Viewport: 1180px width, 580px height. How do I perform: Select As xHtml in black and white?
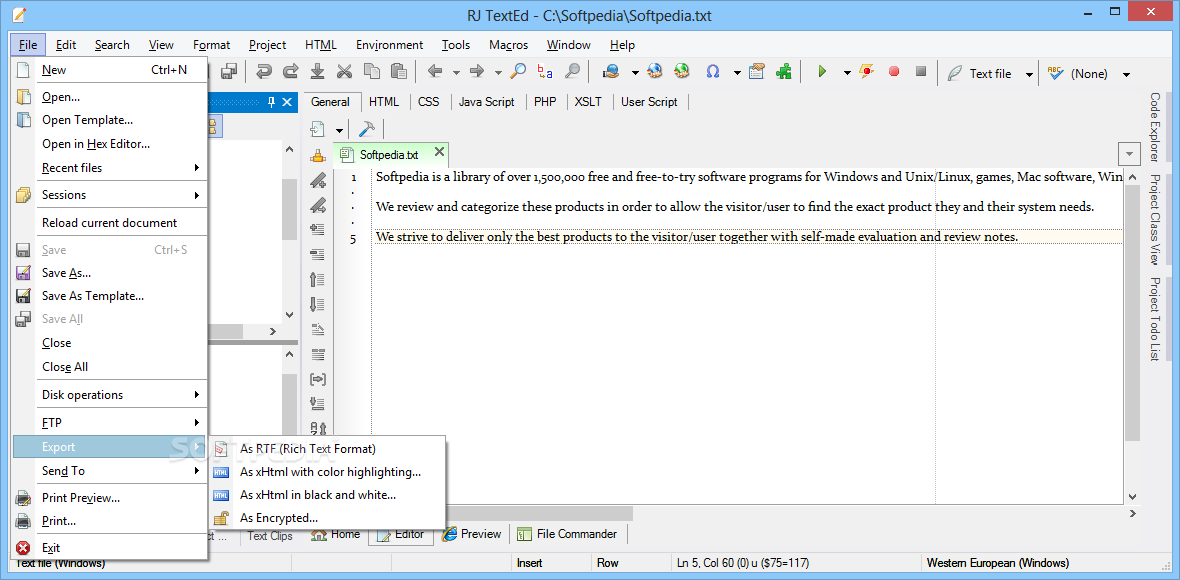tap(327, 495)
